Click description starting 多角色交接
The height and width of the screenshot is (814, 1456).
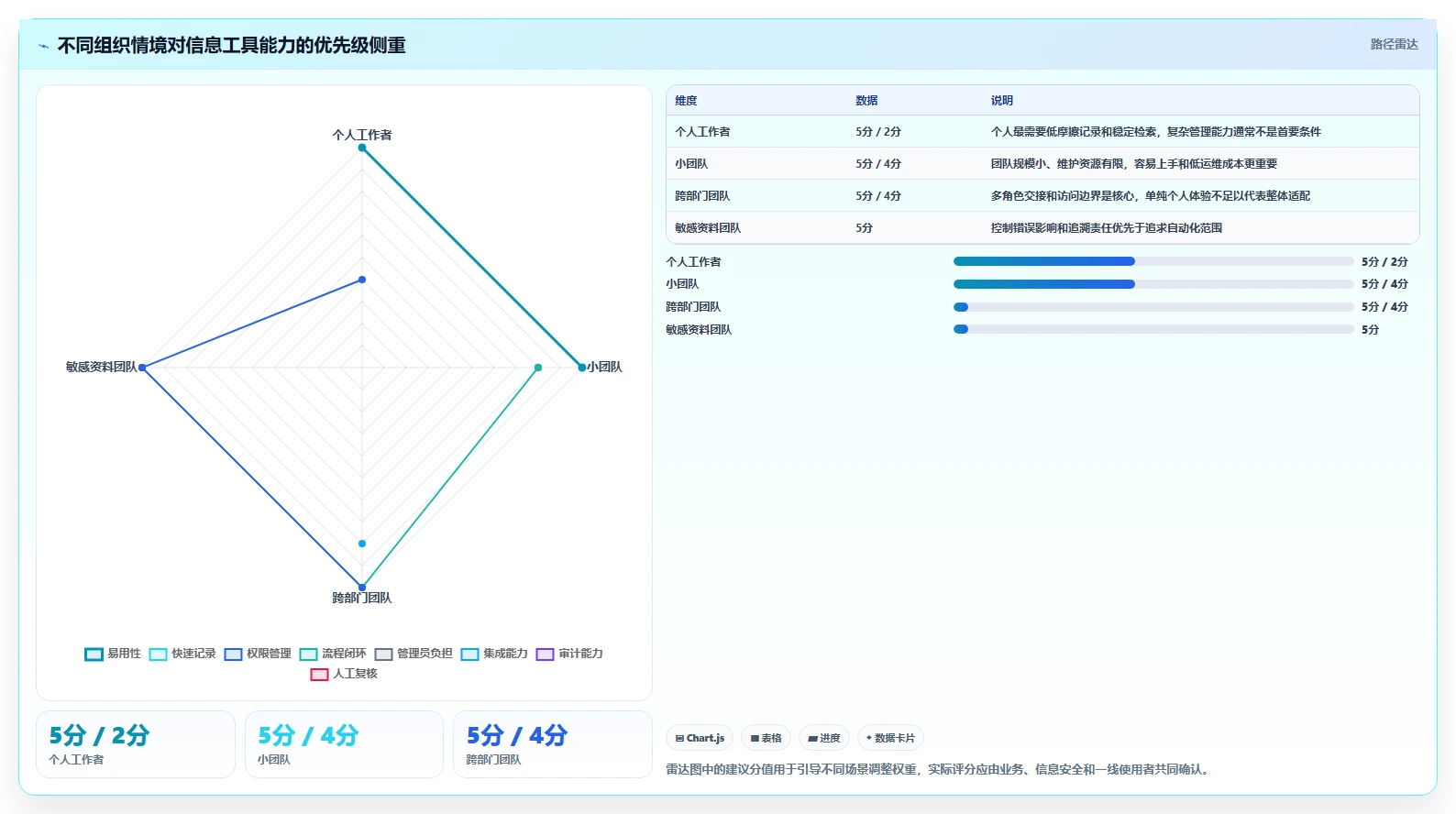pos(1151,196)
